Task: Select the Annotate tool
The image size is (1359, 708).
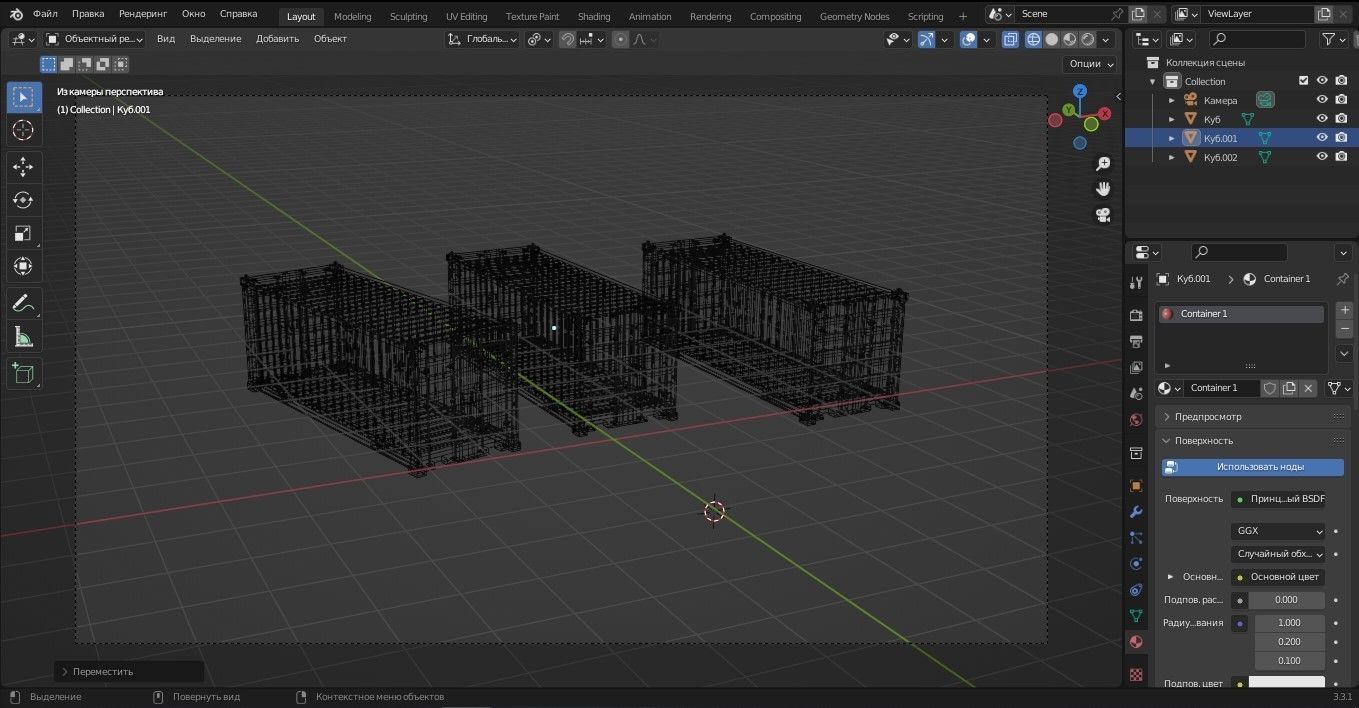Action: (23, 303)
